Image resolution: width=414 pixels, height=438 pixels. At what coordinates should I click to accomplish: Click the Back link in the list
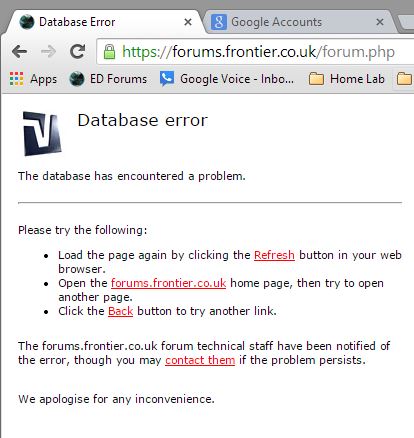click(120, 311)
